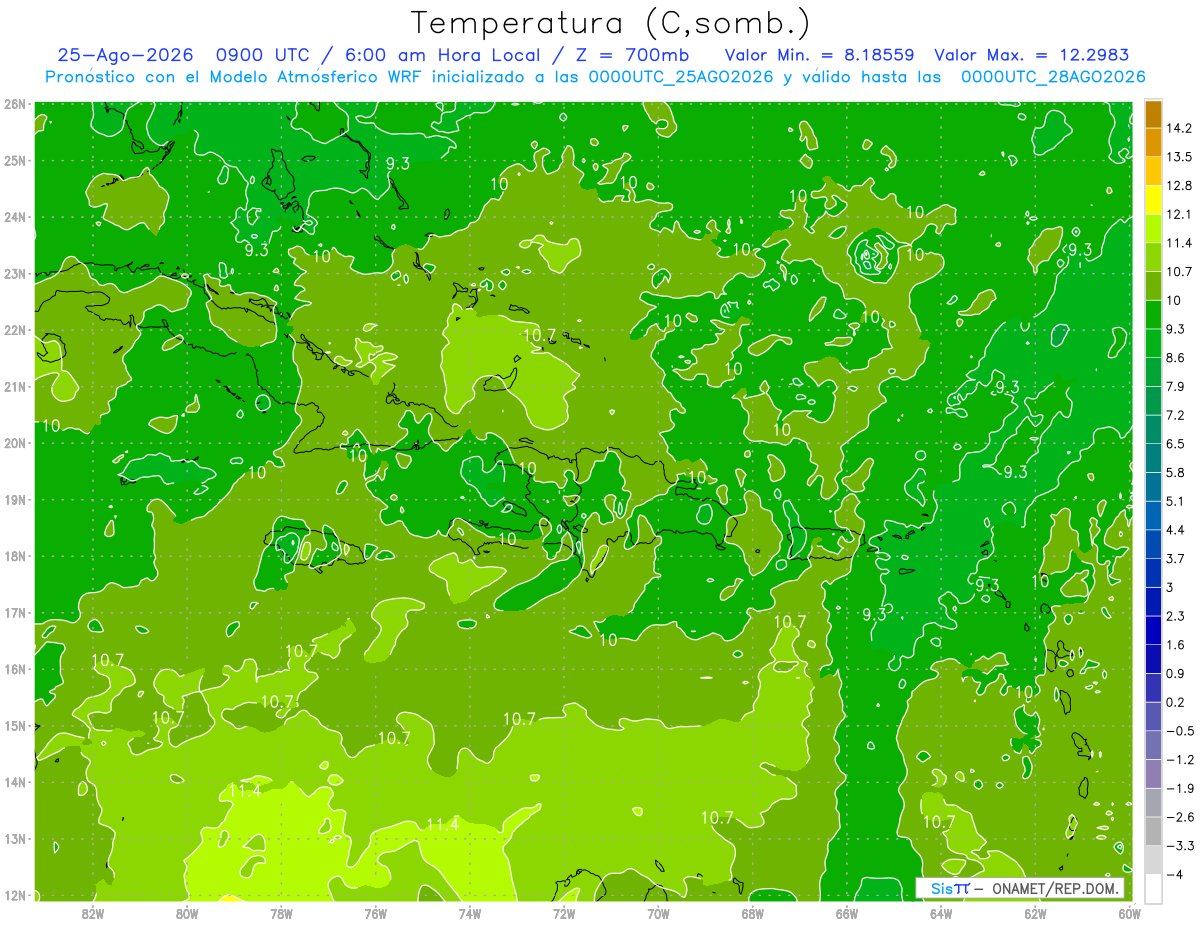Click the '-0.5' colorbar label

tap(1181, 730)
